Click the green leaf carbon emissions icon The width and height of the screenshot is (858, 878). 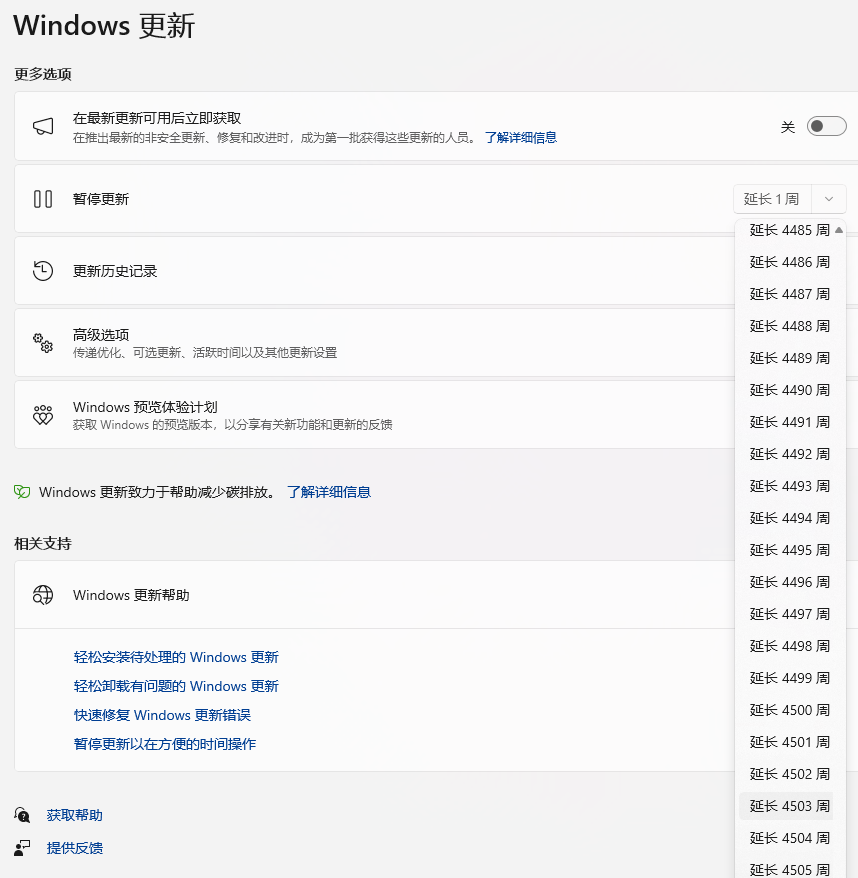[x=22, y=492]
